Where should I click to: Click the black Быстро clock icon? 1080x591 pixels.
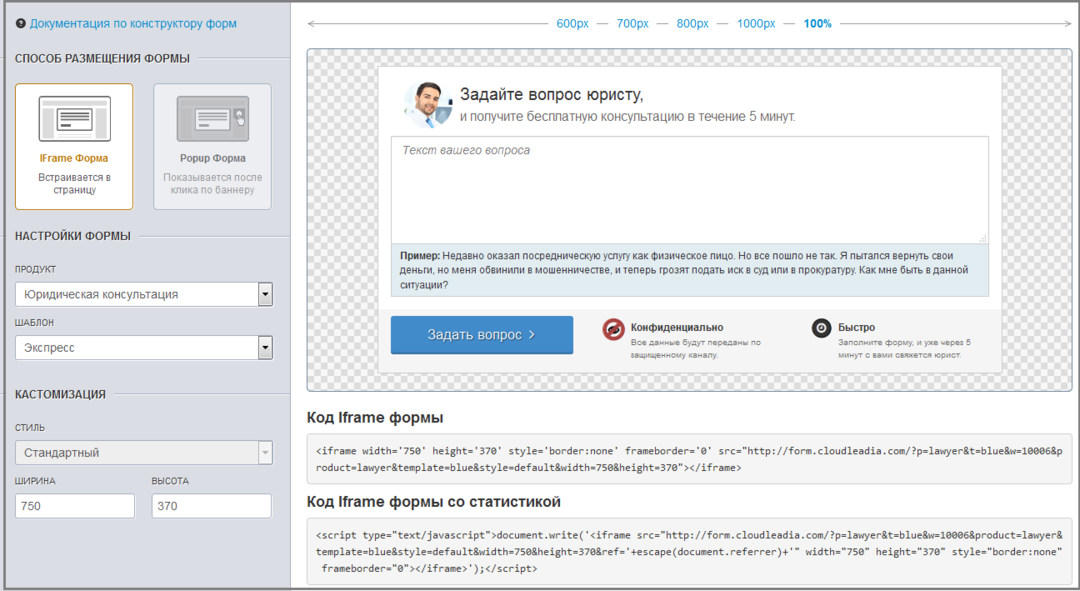(821, 329)
